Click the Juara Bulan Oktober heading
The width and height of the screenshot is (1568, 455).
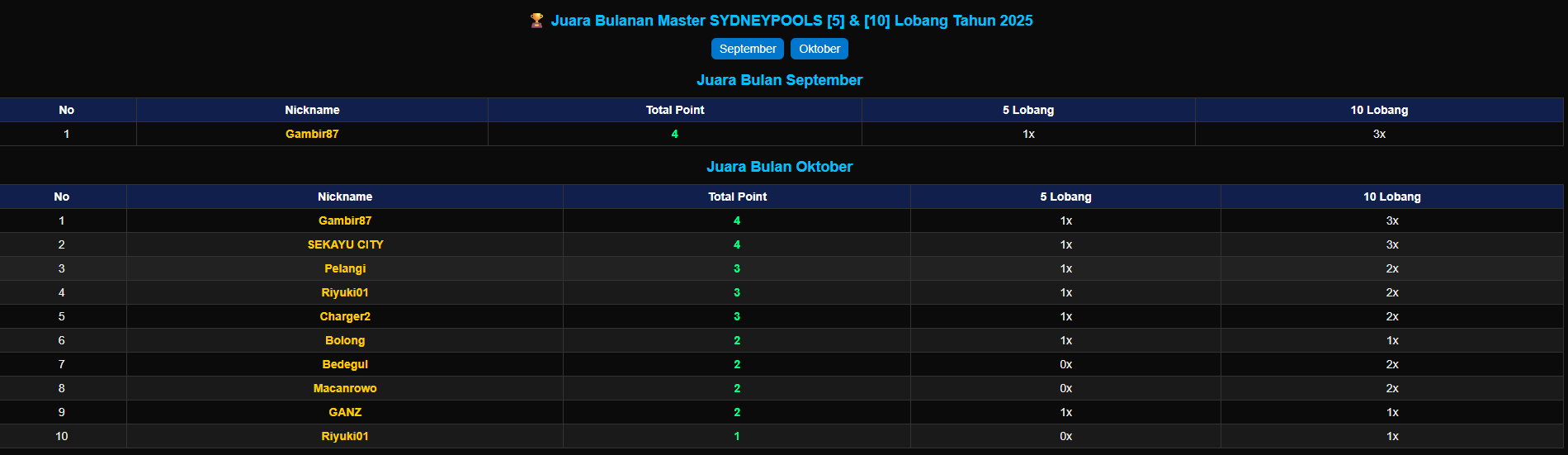(x=779, y=167)
